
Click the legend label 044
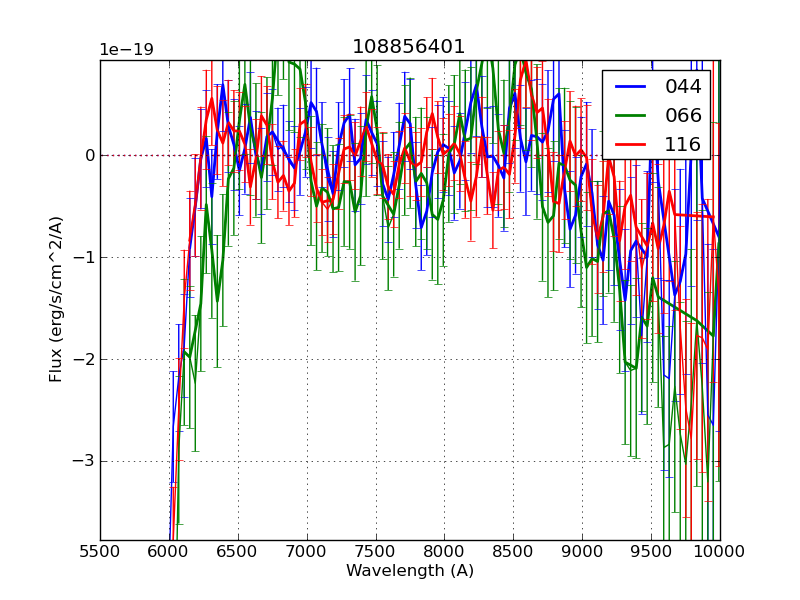click(683, 87)
